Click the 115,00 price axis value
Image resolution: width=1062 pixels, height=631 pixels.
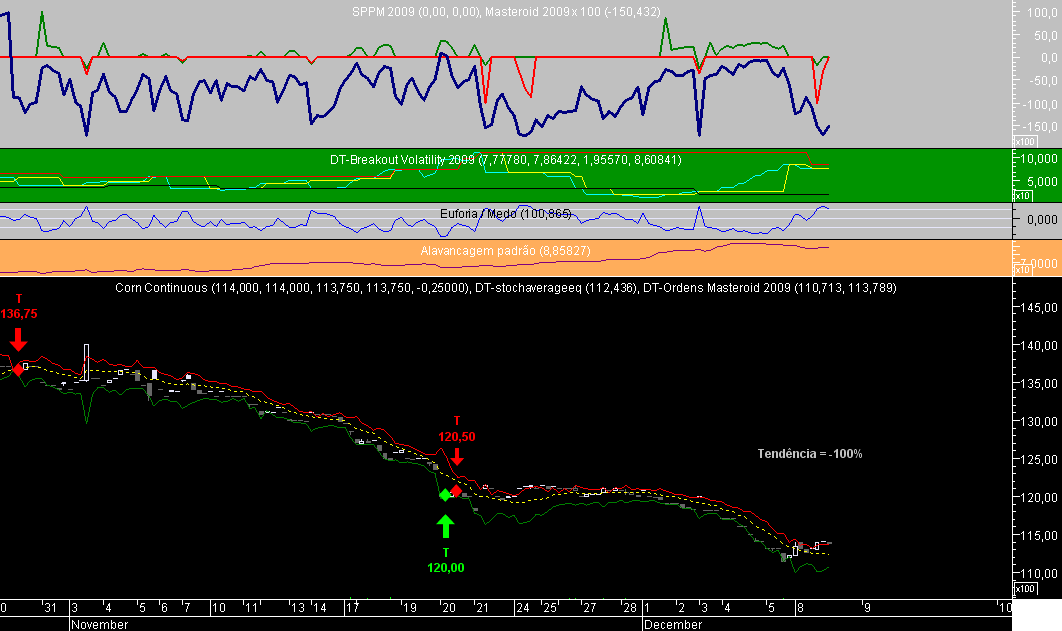1041,535
